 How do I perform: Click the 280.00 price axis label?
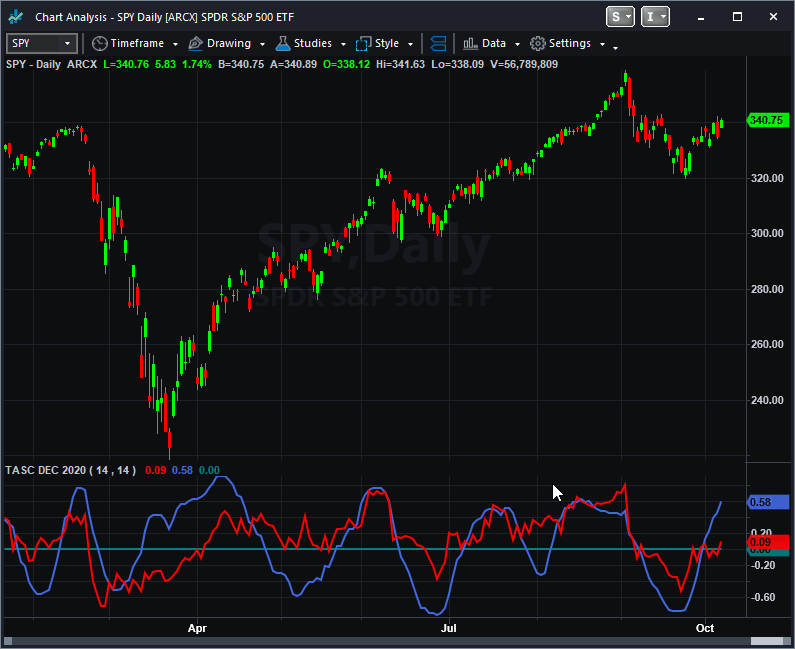767,289
